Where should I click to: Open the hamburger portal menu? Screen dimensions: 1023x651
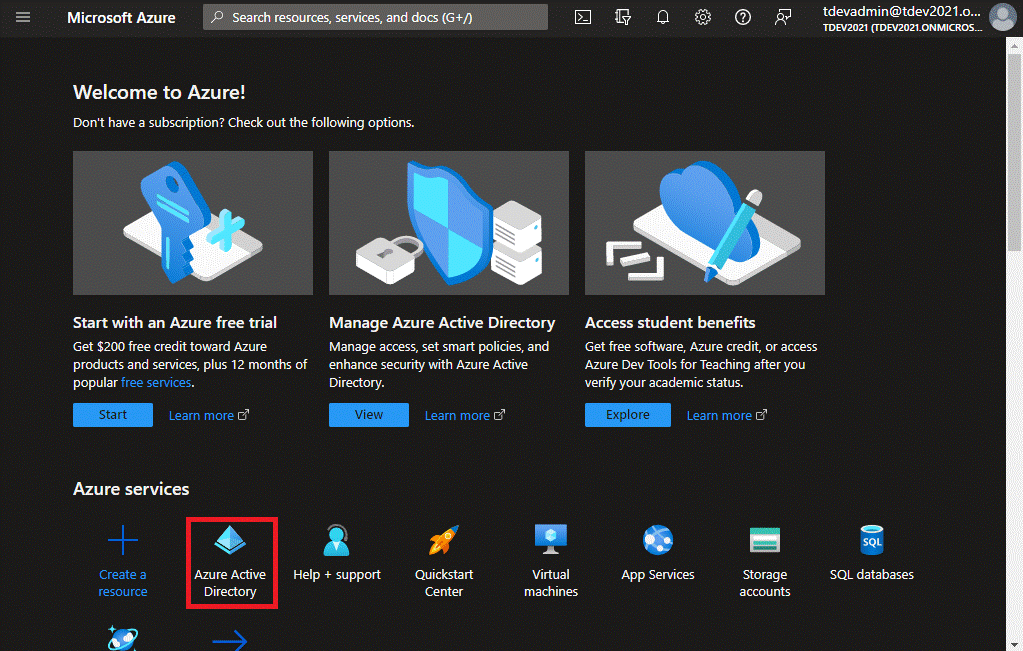(23, 17)
